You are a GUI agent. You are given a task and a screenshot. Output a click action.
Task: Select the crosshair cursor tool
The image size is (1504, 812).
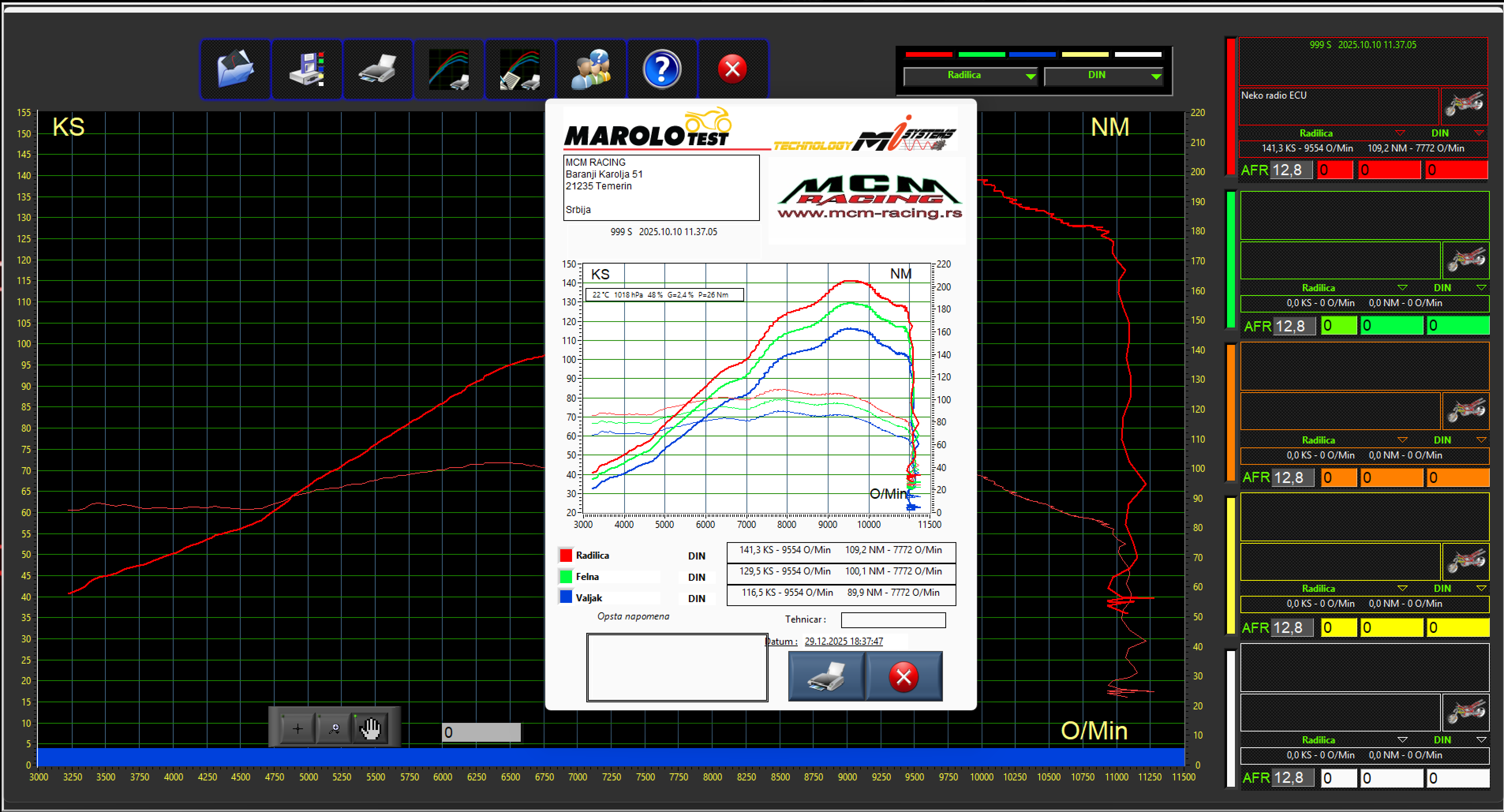click(x=297, y=728)
